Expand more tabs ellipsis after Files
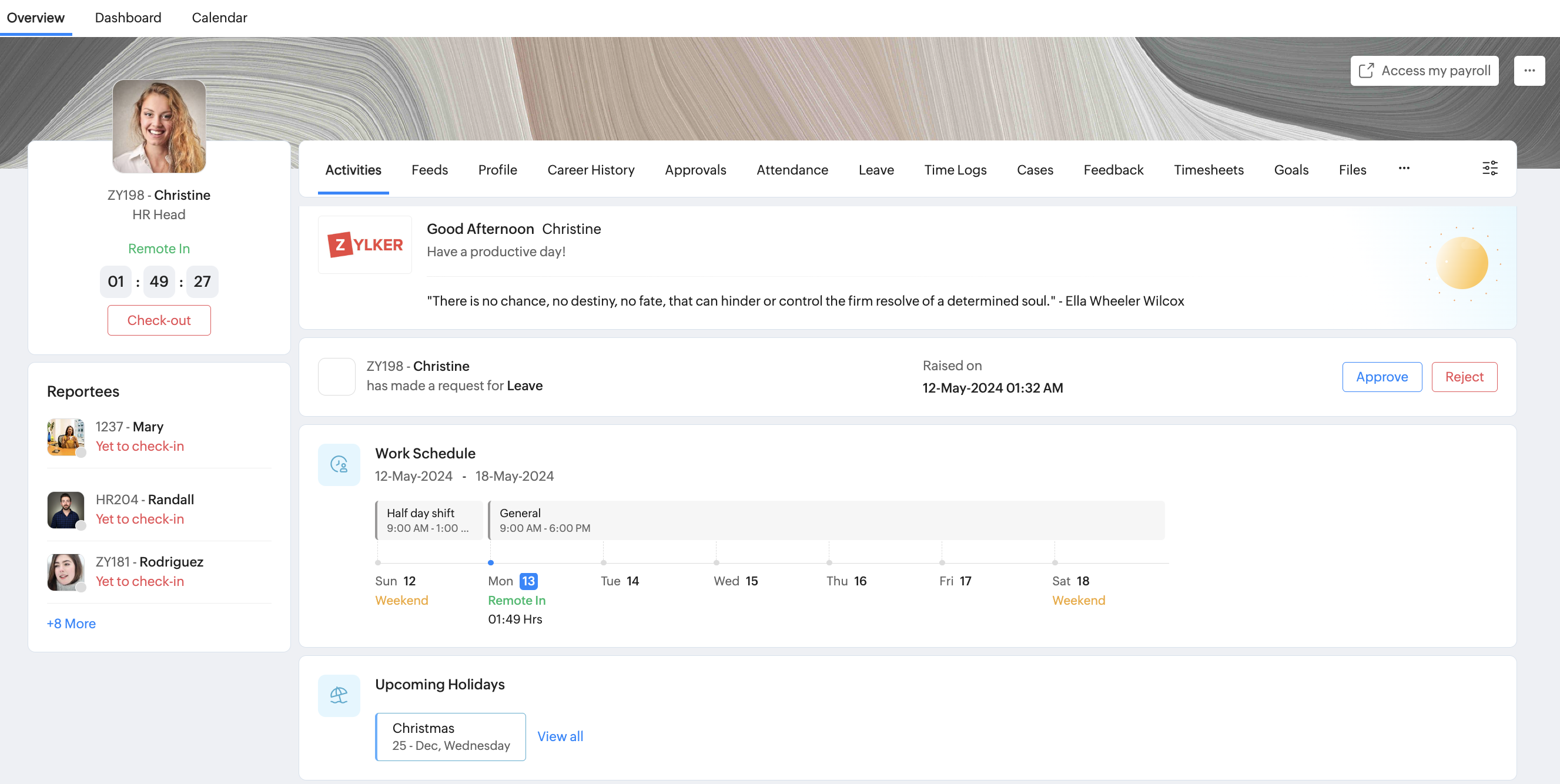This screenshot has height=784, width=1560. pos(1404,168)
